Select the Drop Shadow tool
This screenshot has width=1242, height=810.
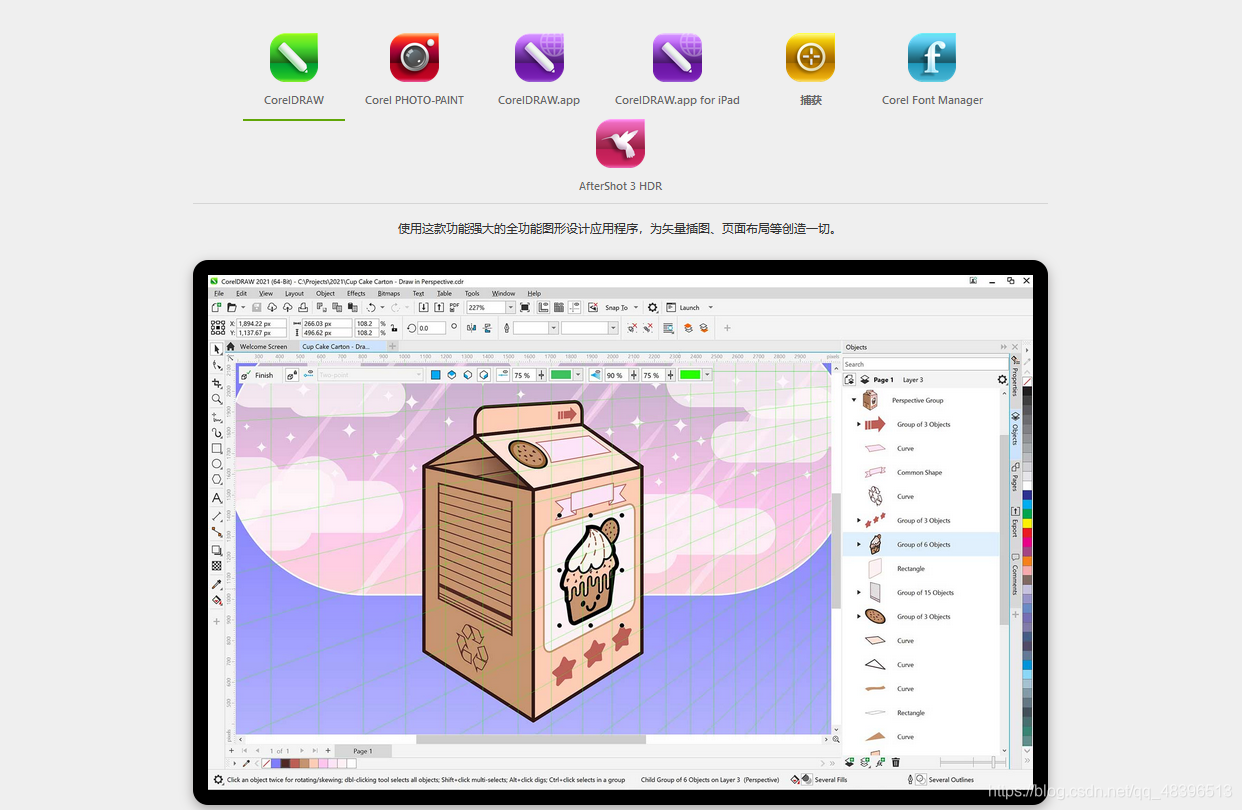tap(216, 550)
